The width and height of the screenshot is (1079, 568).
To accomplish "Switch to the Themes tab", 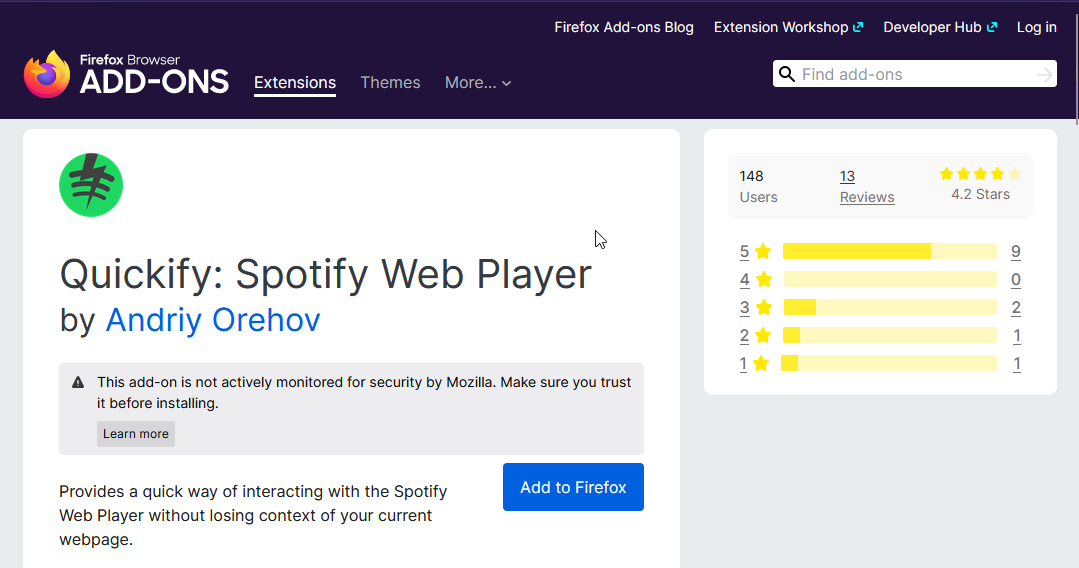I will [x=390, y=83].
